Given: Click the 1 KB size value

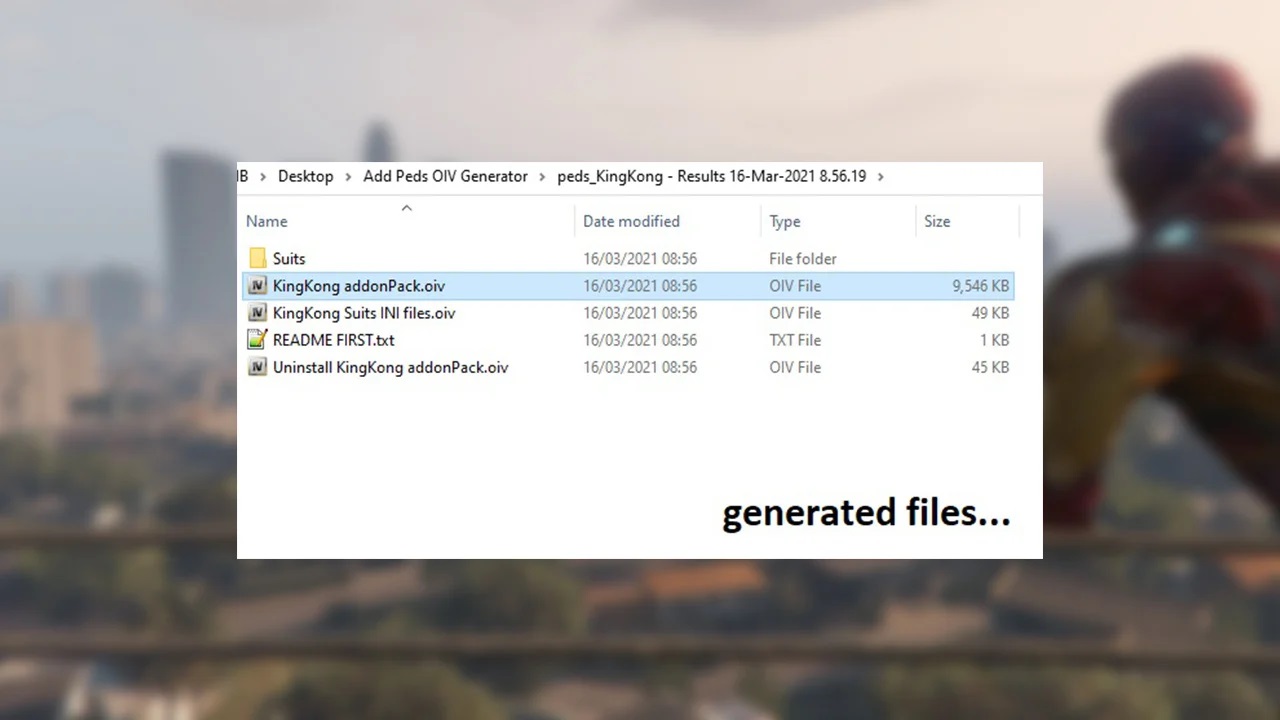Looking at the screenshot, I should pos(994,340).
